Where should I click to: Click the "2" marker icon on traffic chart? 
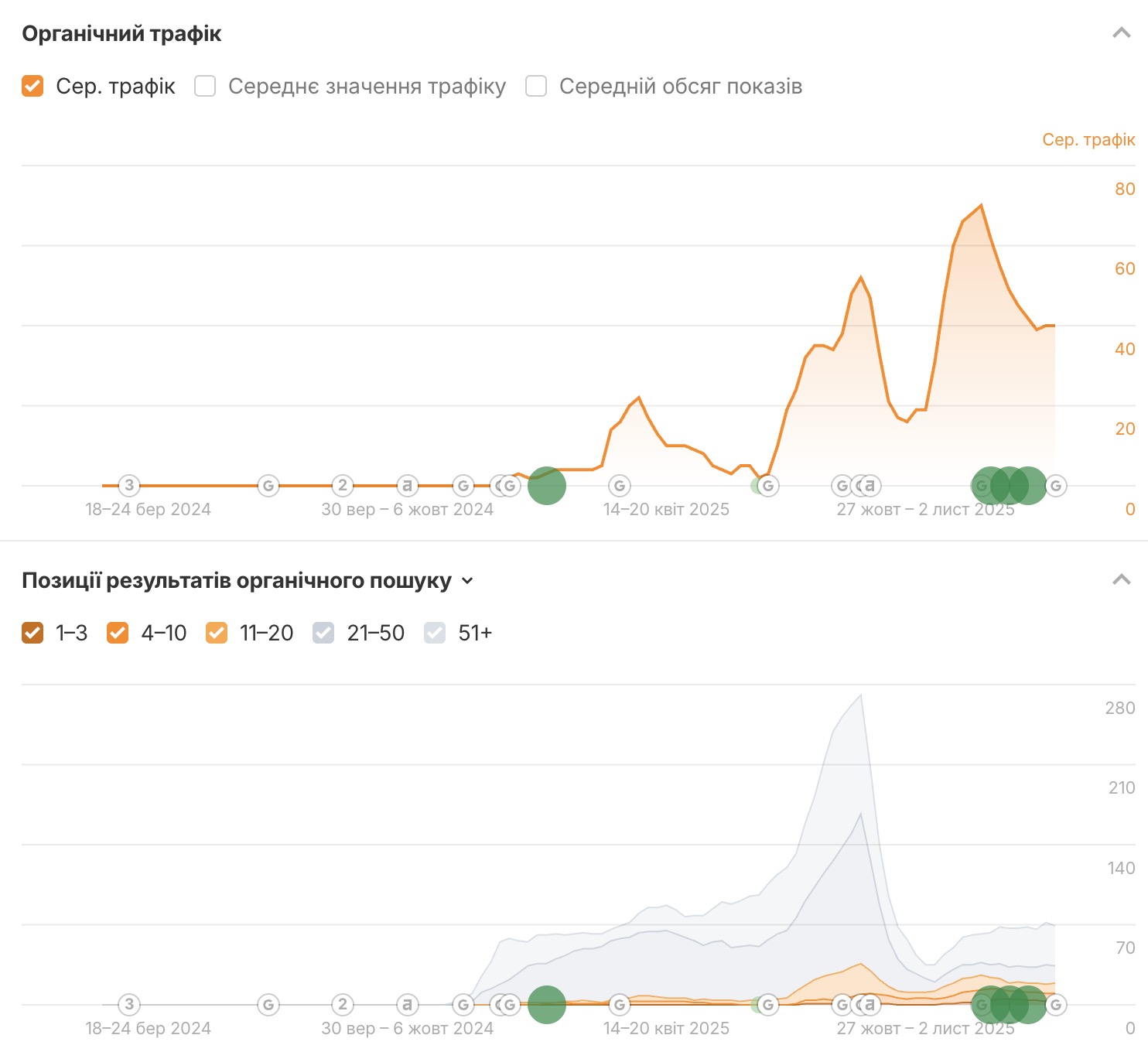pos(343,486)
